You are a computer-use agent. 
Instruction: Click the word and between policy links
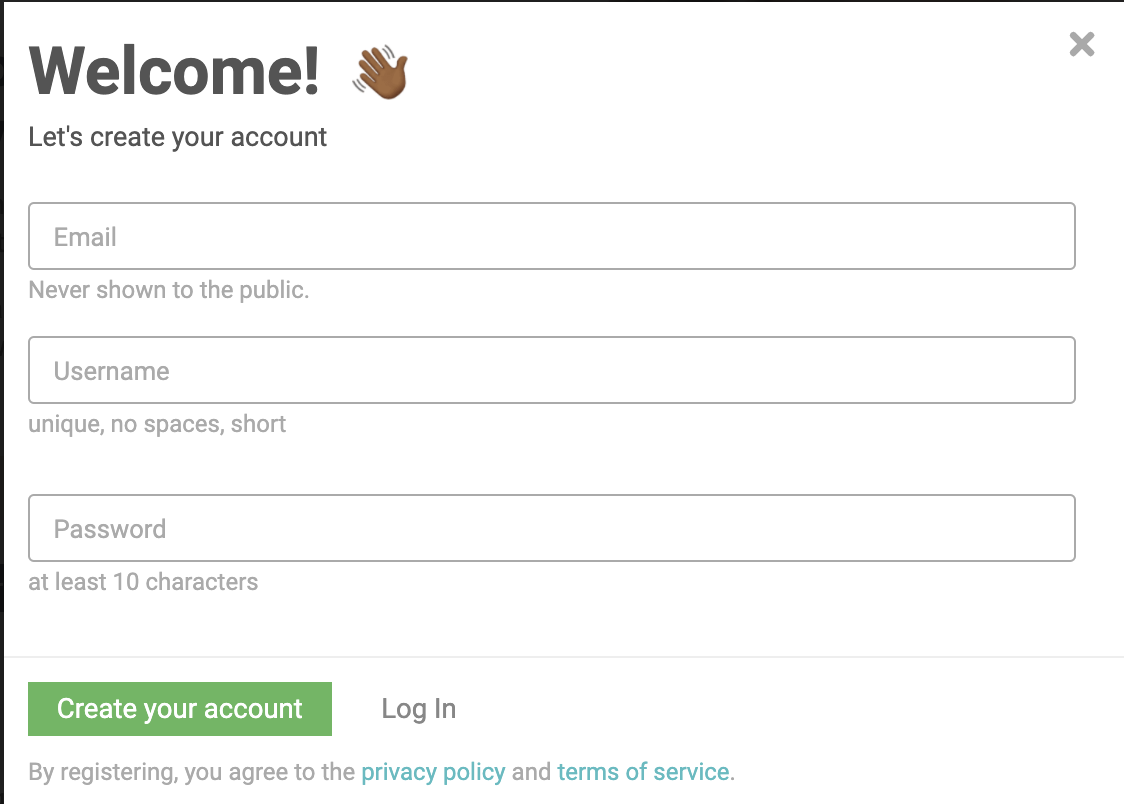point(531,772)
